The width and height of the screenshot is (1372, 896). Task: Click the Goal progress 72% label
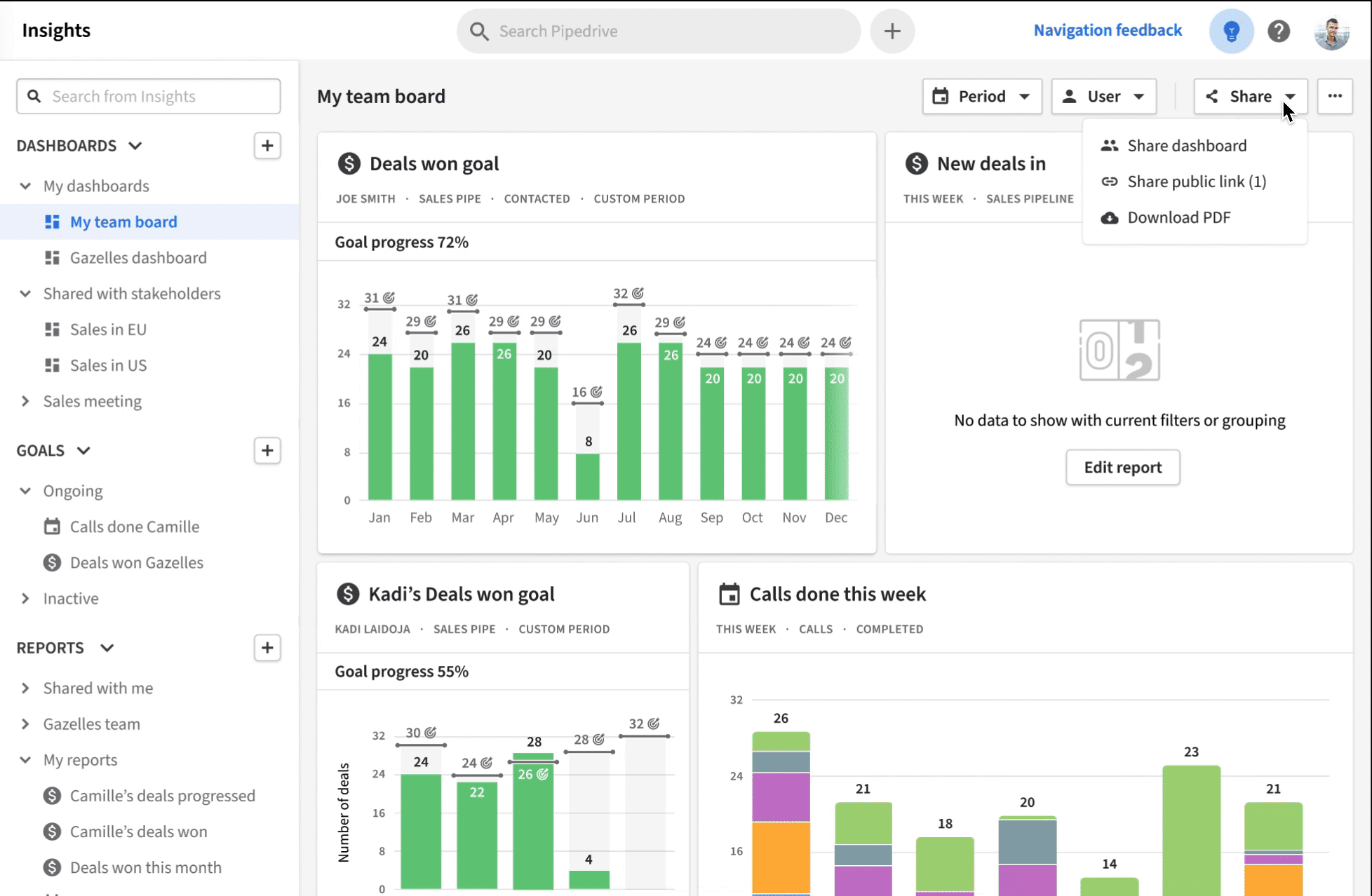point(401,242)
